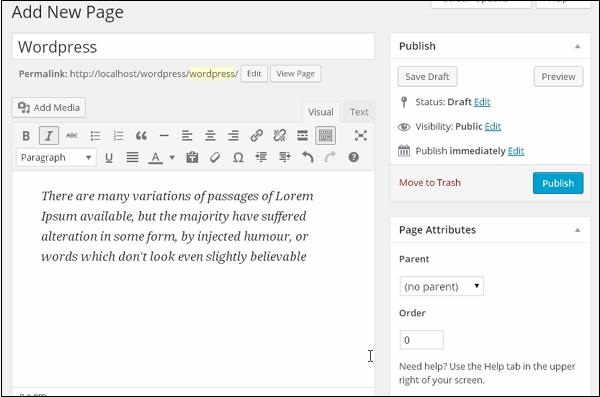The height and width of the screenshot is (397, 600).
Task: Edit the Publish immediately schedule
Action: tap(516, 151)
